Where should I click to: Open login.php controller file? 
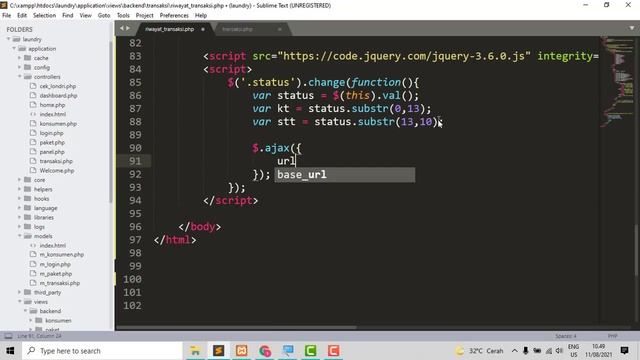coord(51,133)
